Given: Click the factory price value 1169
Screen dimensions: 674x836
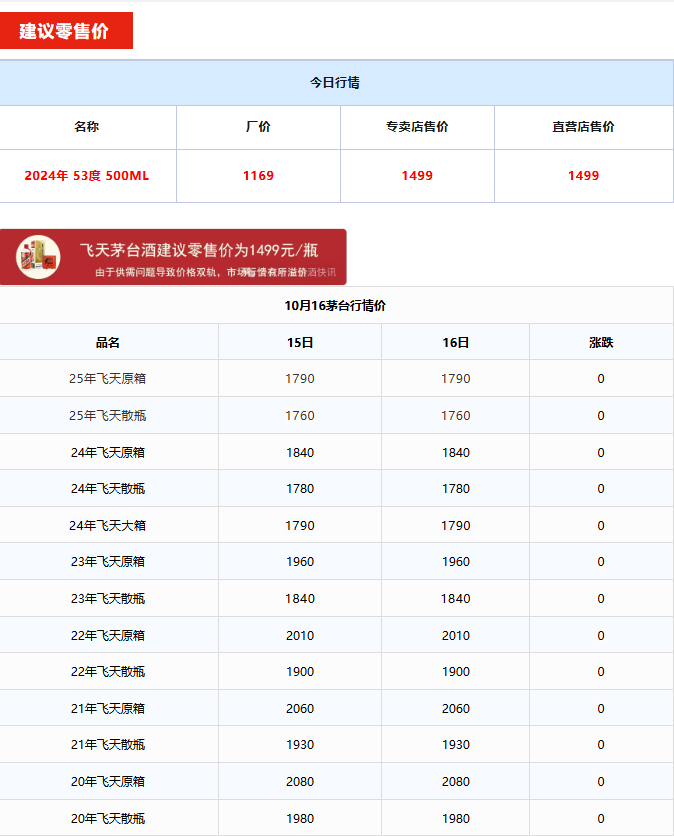Looking at the screenshot, I should pos(258,176).
